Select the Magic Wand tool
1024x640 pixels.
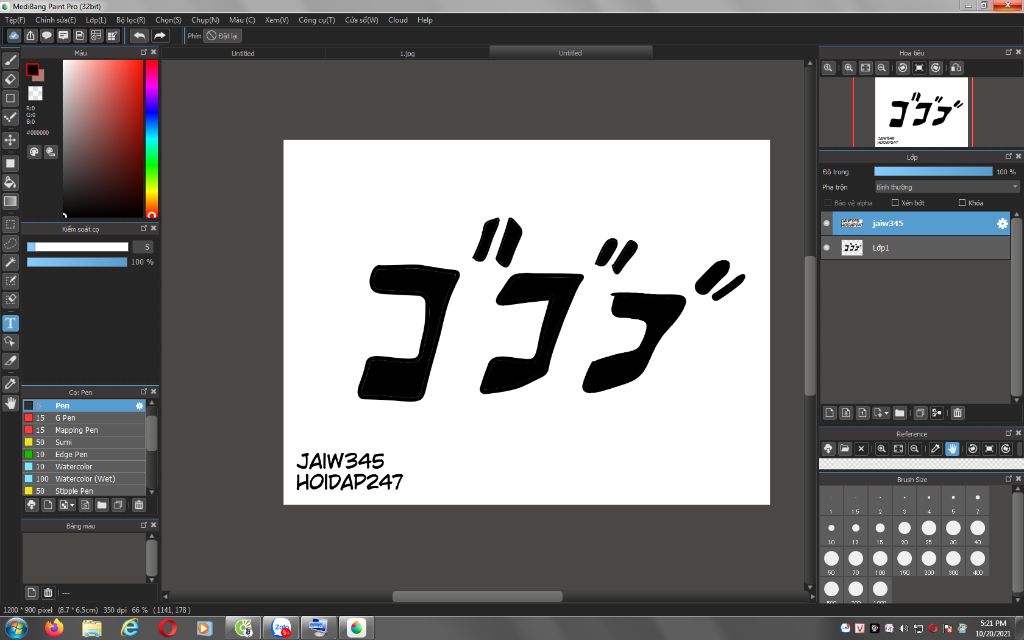coord(10,263)
